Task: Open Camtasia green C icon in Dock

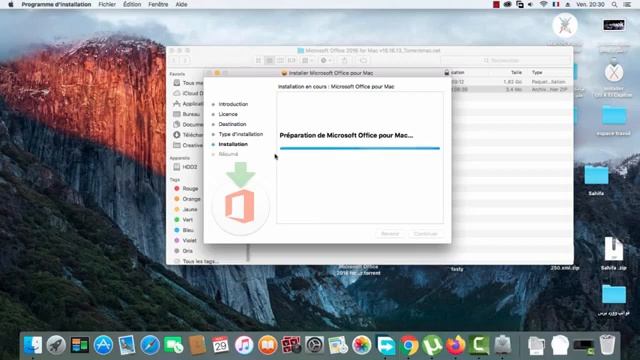Action: point(479,345)
